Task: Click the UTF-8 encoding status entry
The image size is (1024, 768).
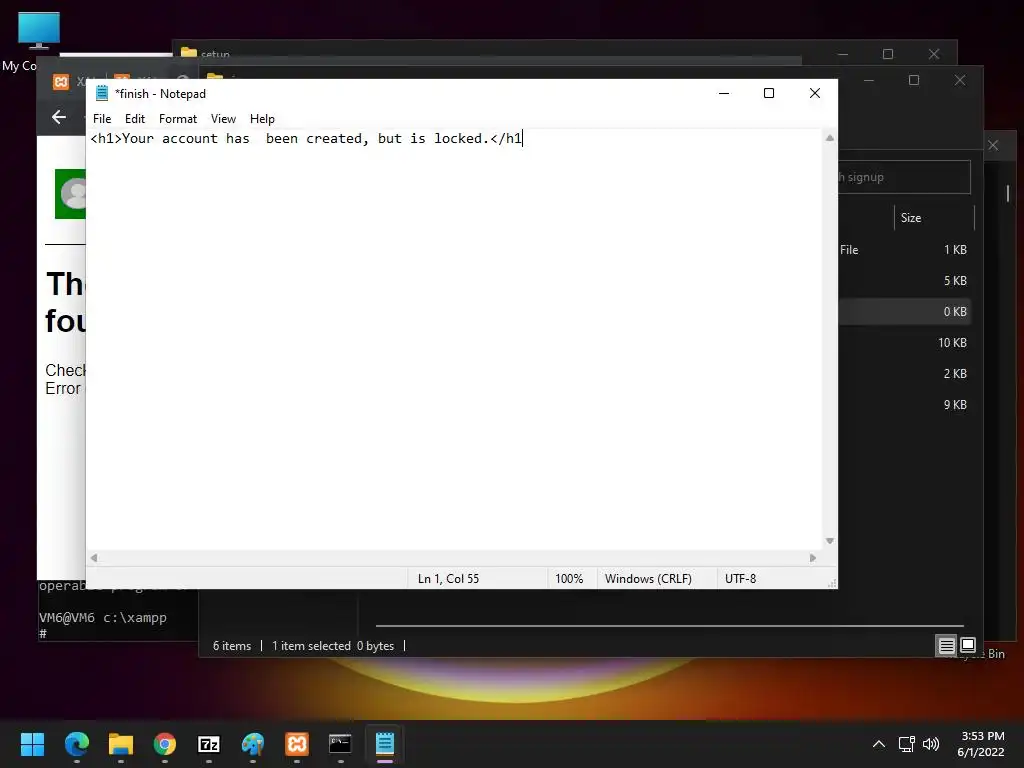Action: tap(740, 579)
